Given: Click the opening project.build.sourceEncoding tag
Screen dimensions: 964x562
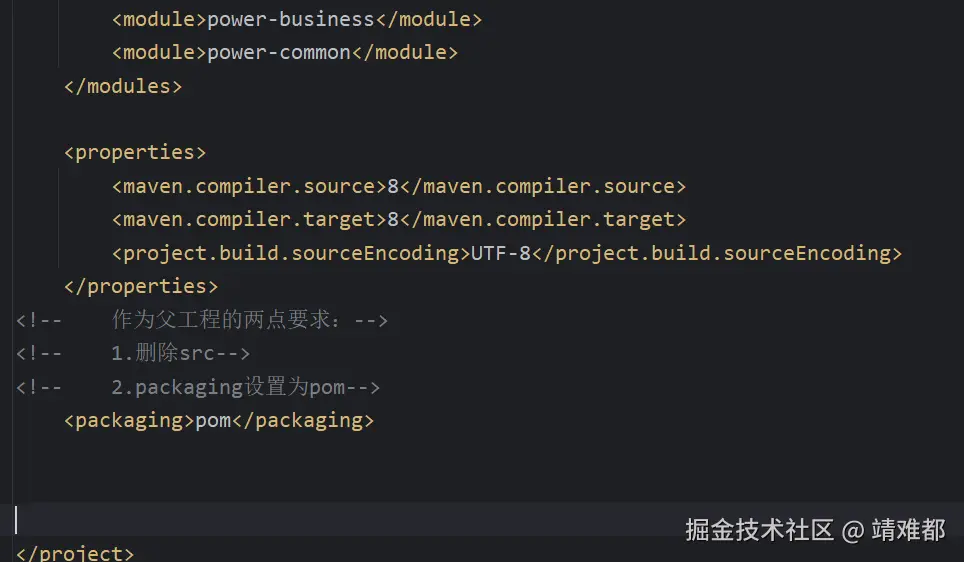Looking at the screenshot, I should click(290, 253).
